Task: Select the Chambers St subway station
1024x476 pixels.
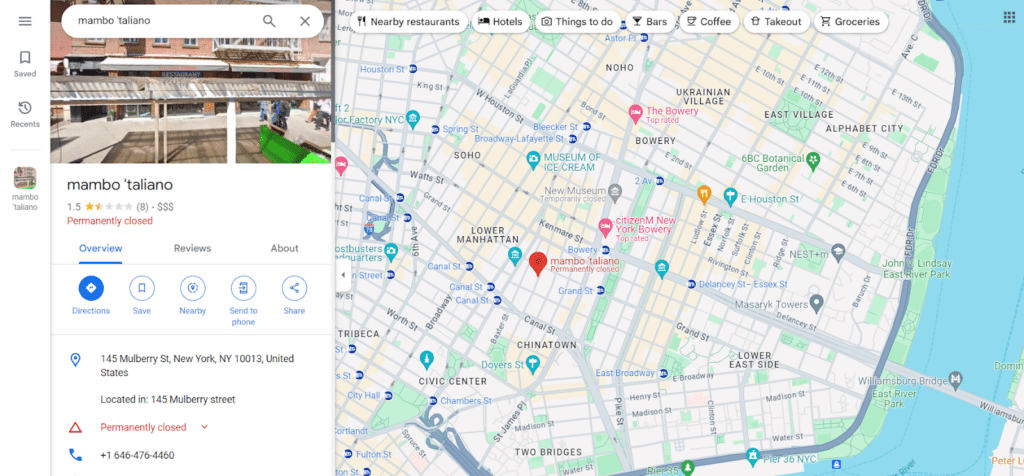Action: coord(432,400)
